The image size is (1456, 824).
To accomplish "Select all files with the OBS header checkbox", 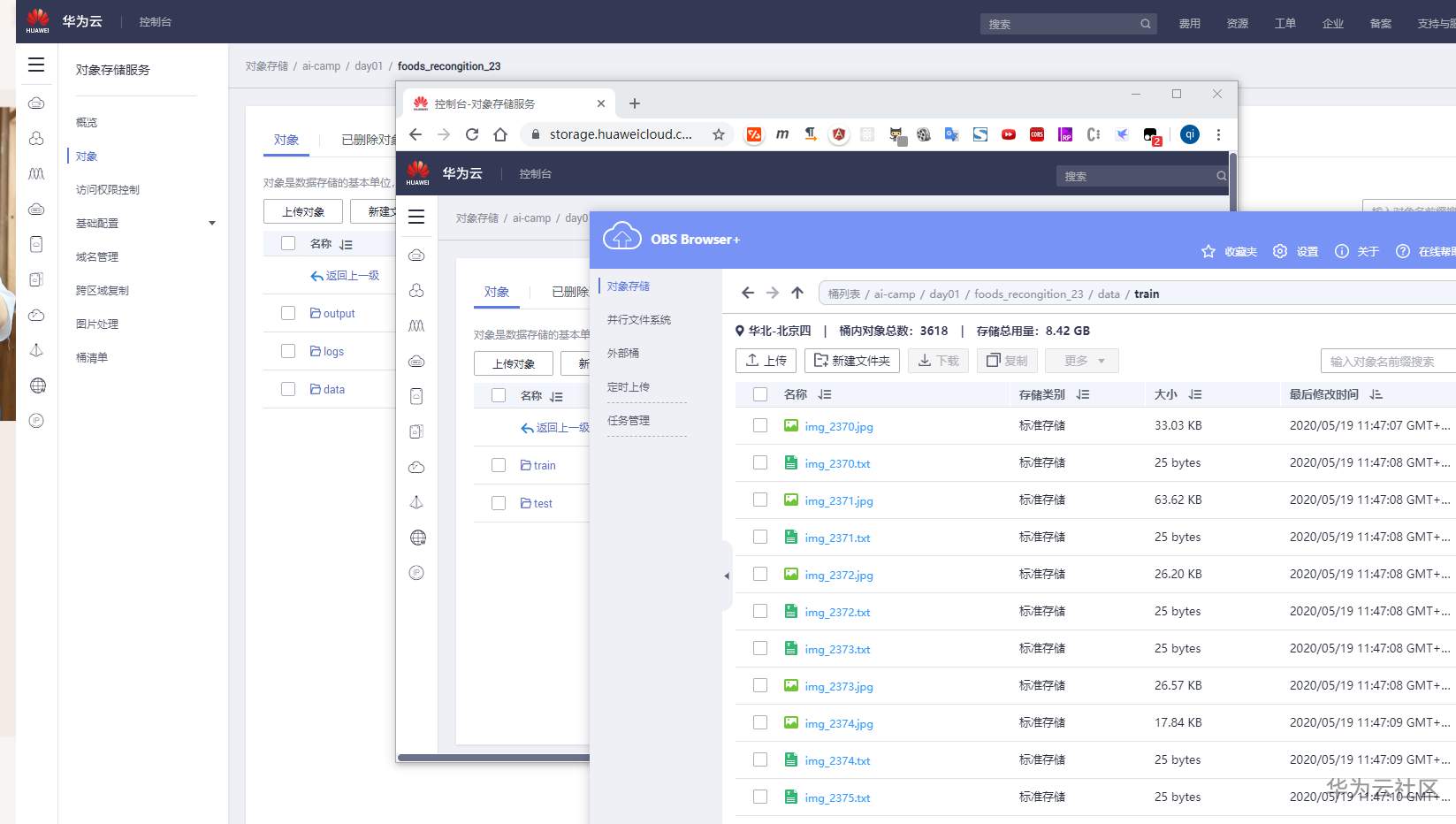I will click(760, 394).
